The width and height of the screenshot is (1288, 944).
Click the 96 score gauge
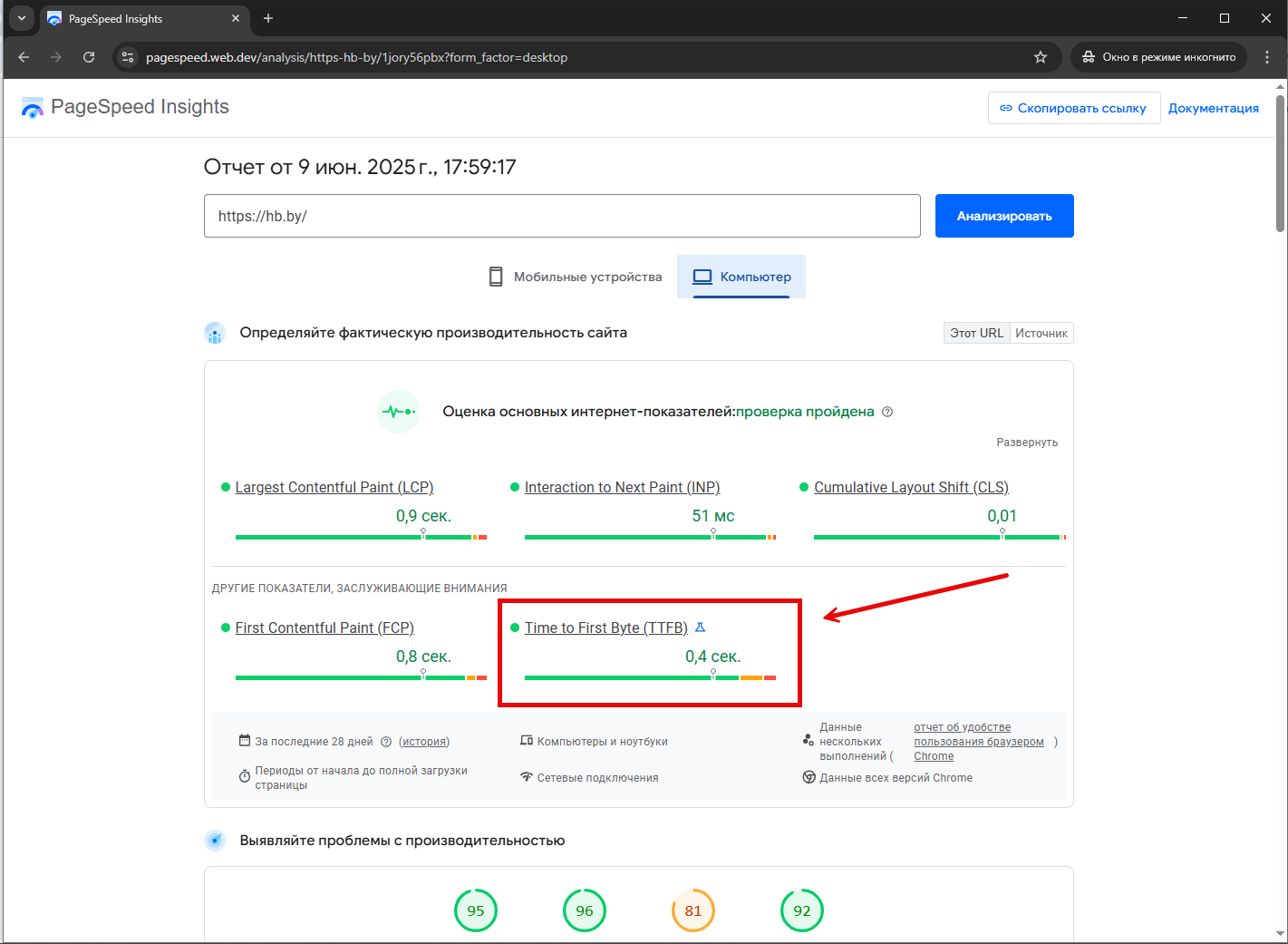click(585, 910)
